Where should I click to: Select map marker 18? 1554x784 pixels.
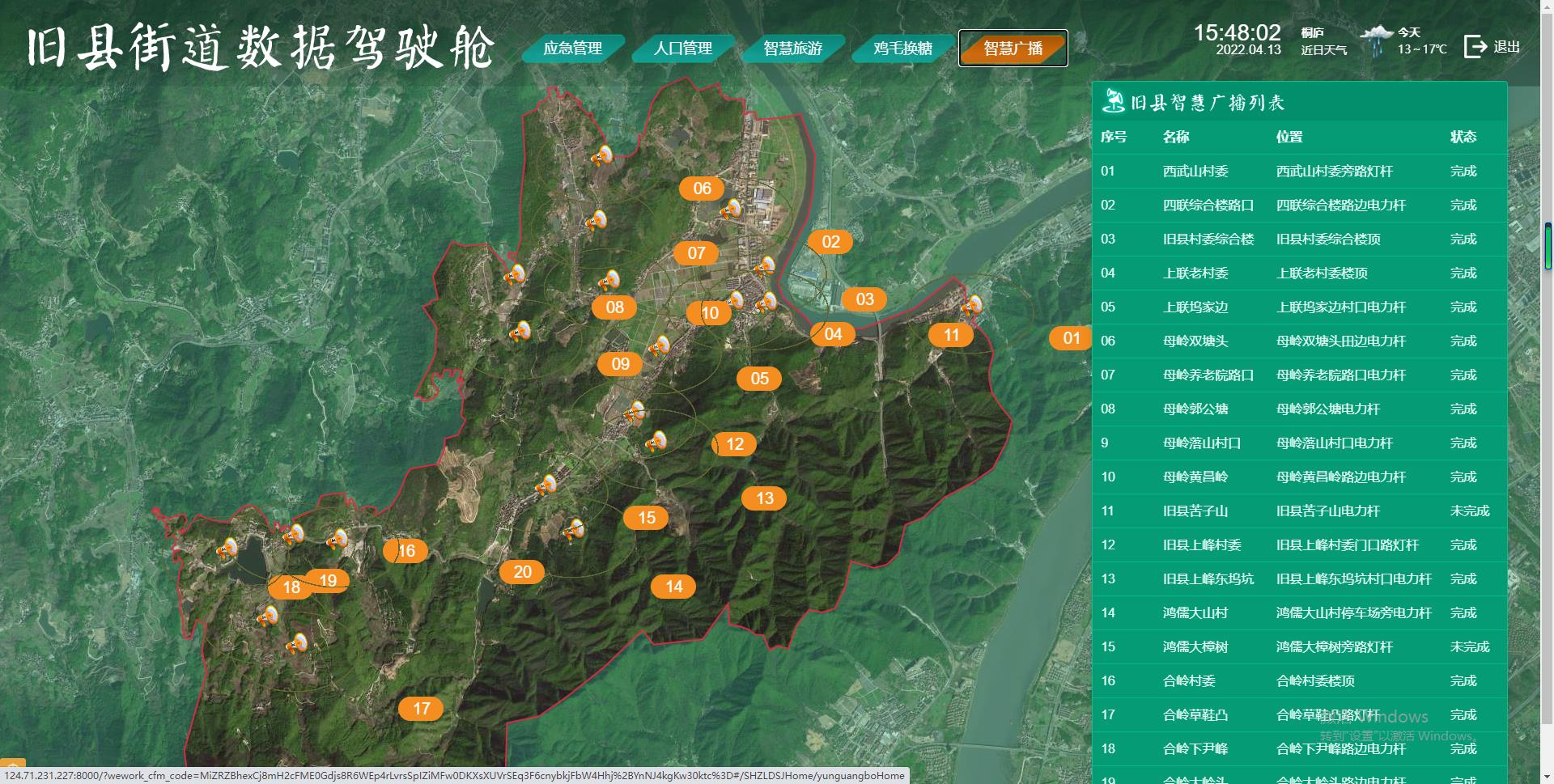tap(291, 587)
